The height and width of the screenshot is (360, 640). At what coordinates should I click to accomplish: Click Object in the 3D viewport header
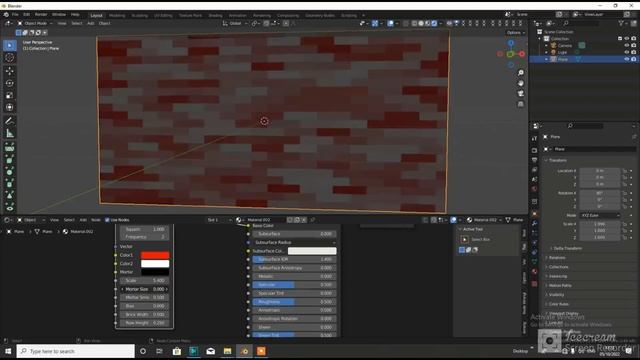tap(104, 23)
